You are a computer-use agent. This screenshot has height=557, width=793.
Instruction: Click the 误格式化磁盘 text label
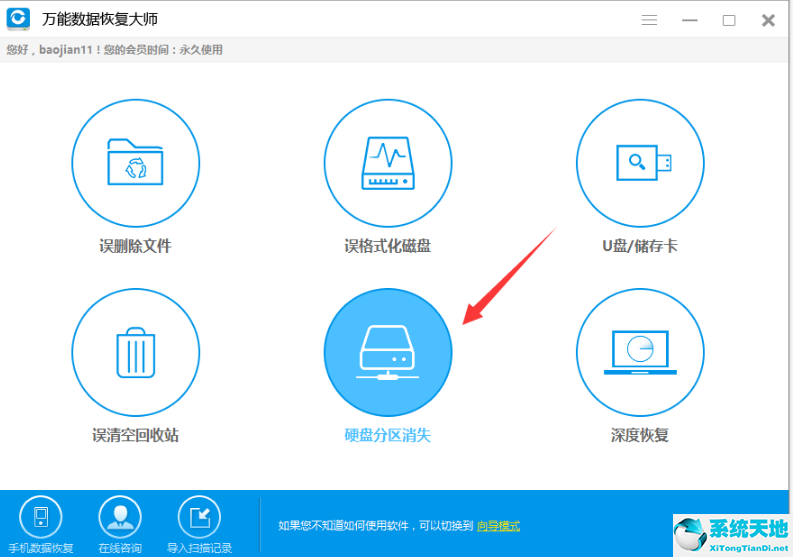coord(388,246)
